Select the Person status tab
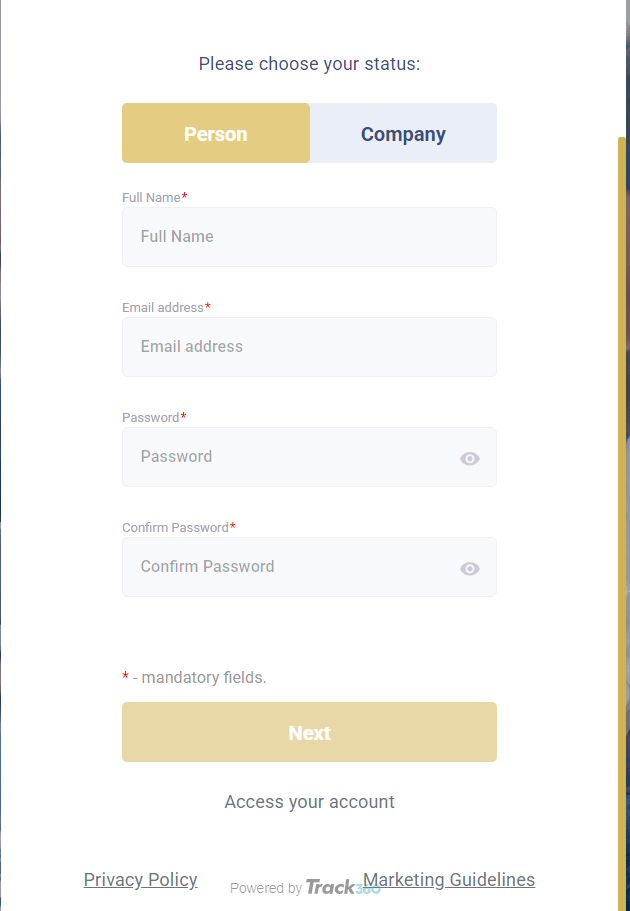This screenshot has width=630, height=911. click(x=215, y=132)
